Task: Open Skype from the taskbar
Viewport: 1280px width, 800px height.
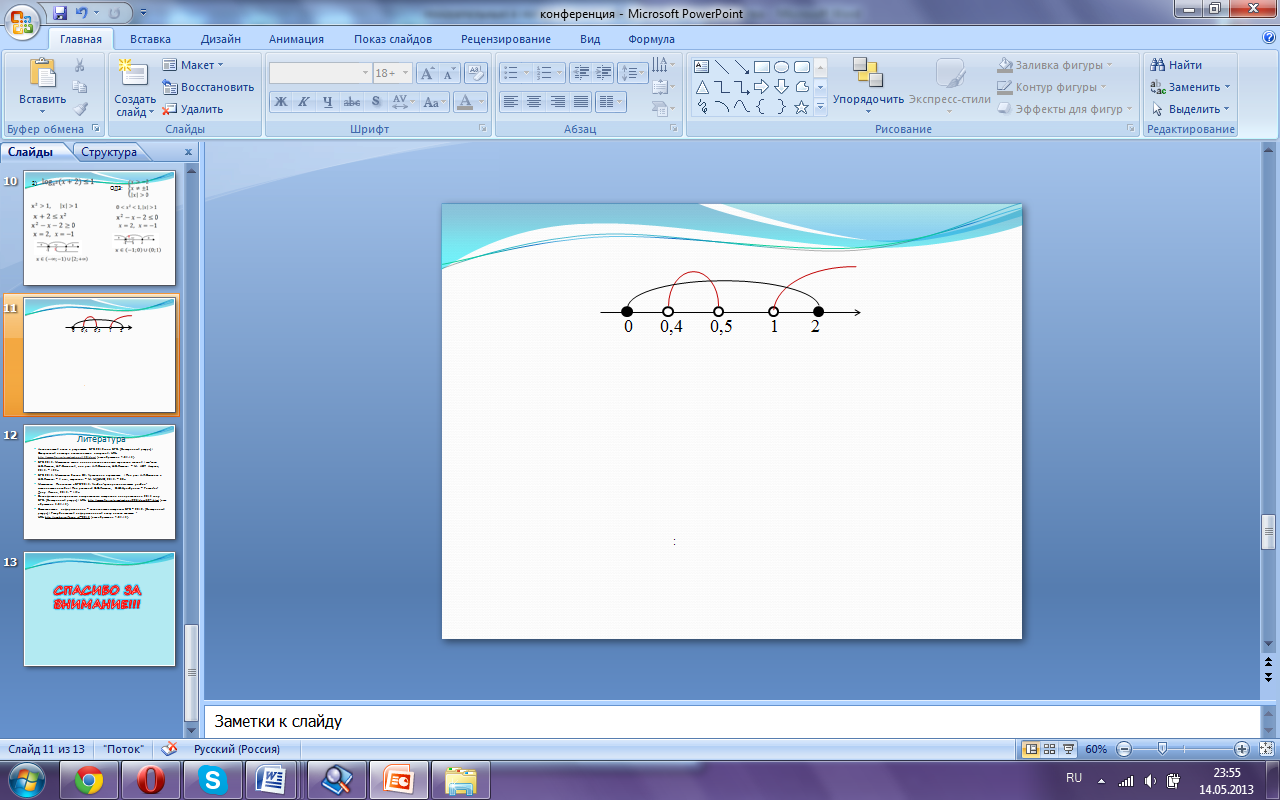Action: pyautogui.click(x=212, y=779)
